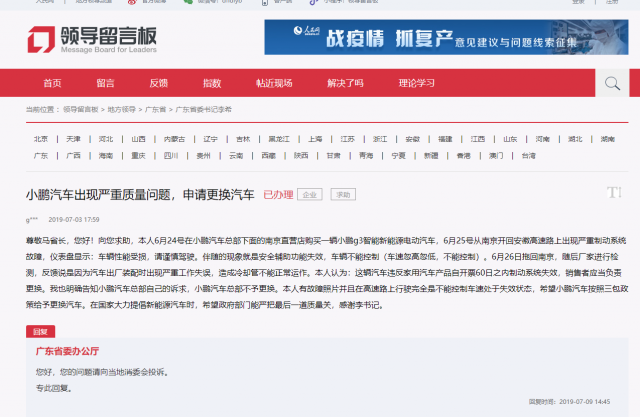640x417 pixels.
Task: Open the 战疫情 抓复产 banner
Action: (x=446, y=37)
